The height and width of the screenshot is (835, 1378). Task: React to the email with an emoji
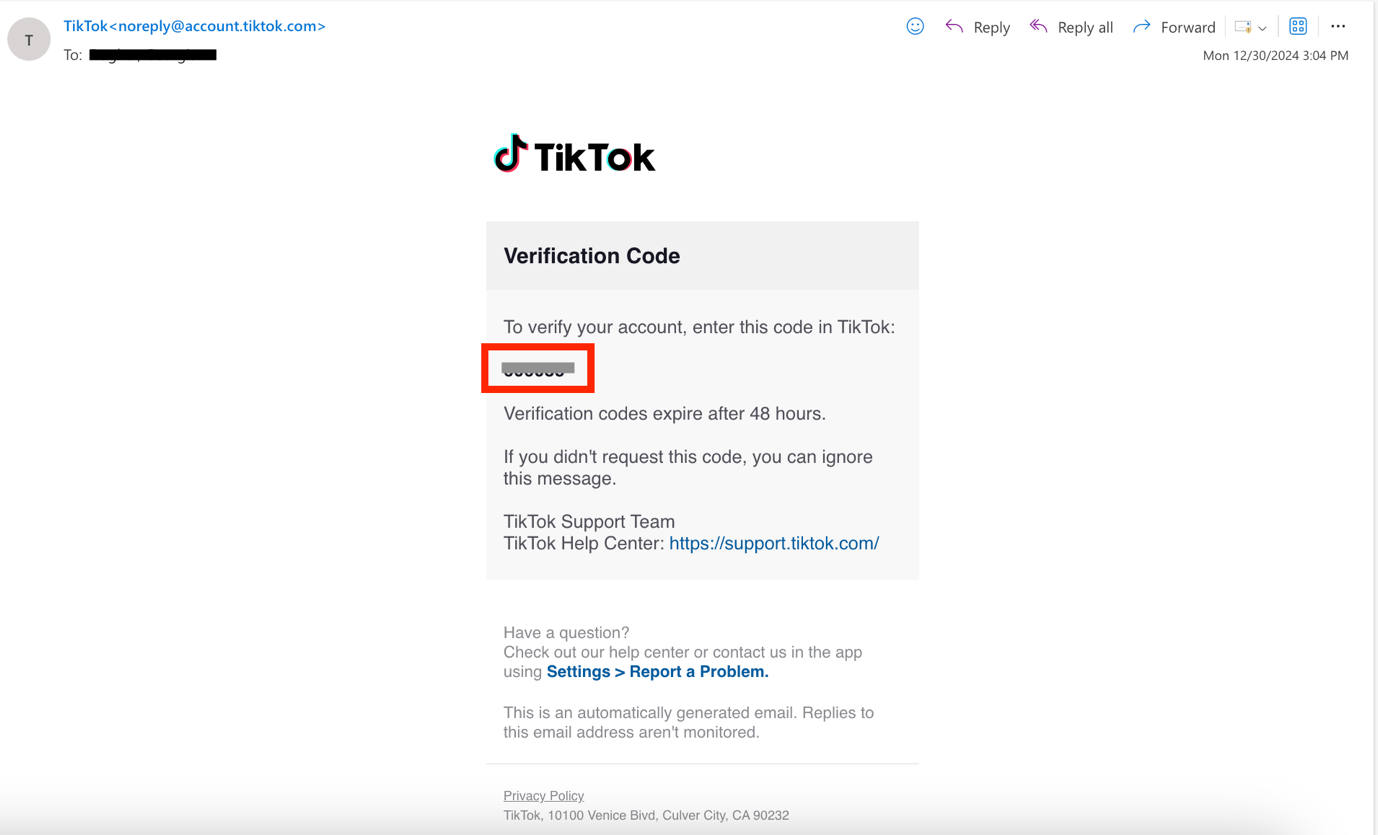pyautogui.click(x=915, y=26)
